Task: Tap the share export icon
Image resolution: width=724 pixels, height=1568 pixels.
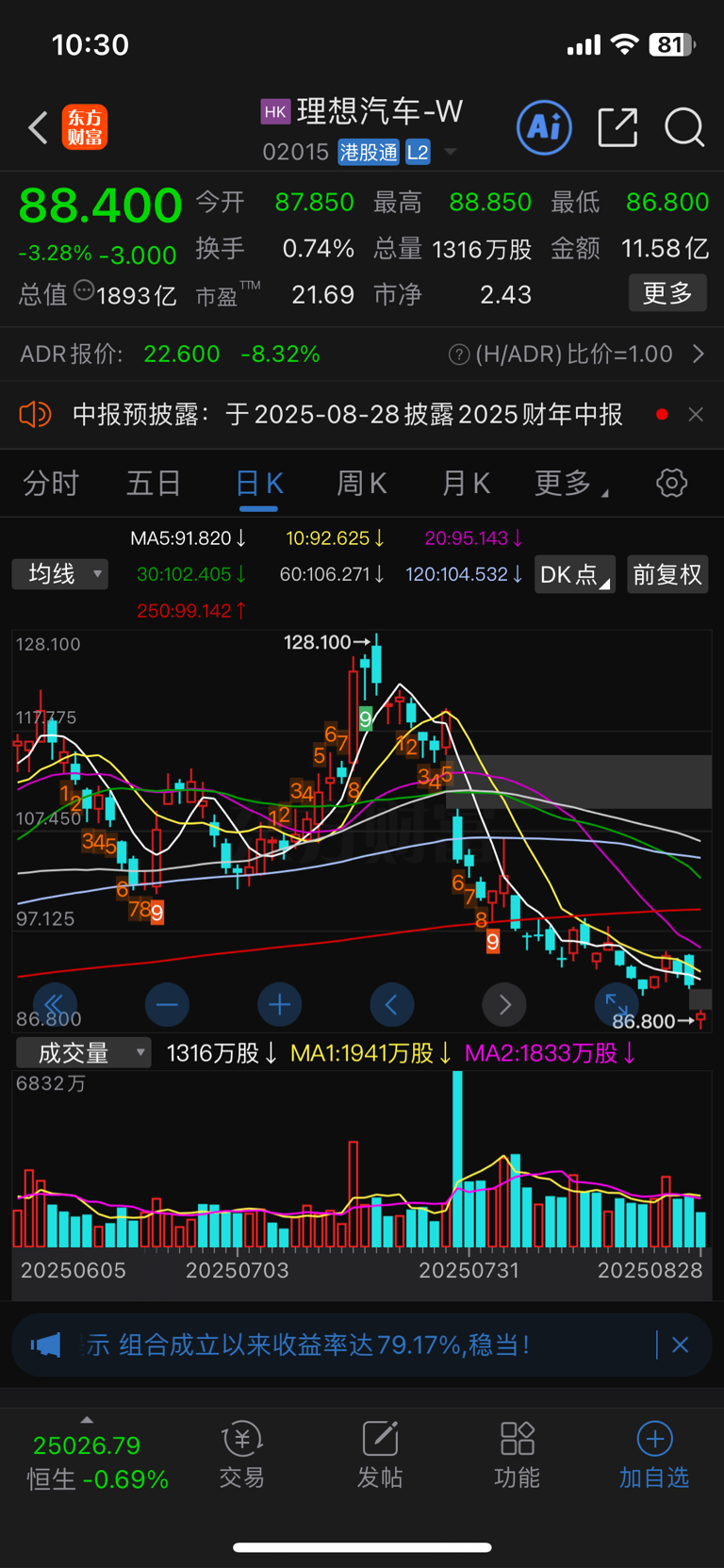Action: coord(618,127)
